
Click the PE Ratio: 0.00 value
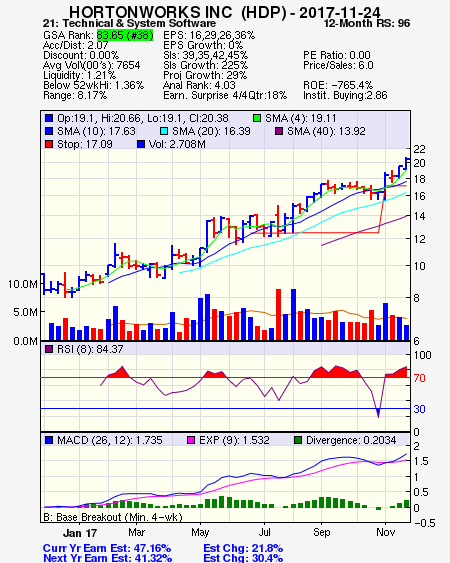pyautogui.click(x=337, y=55)
